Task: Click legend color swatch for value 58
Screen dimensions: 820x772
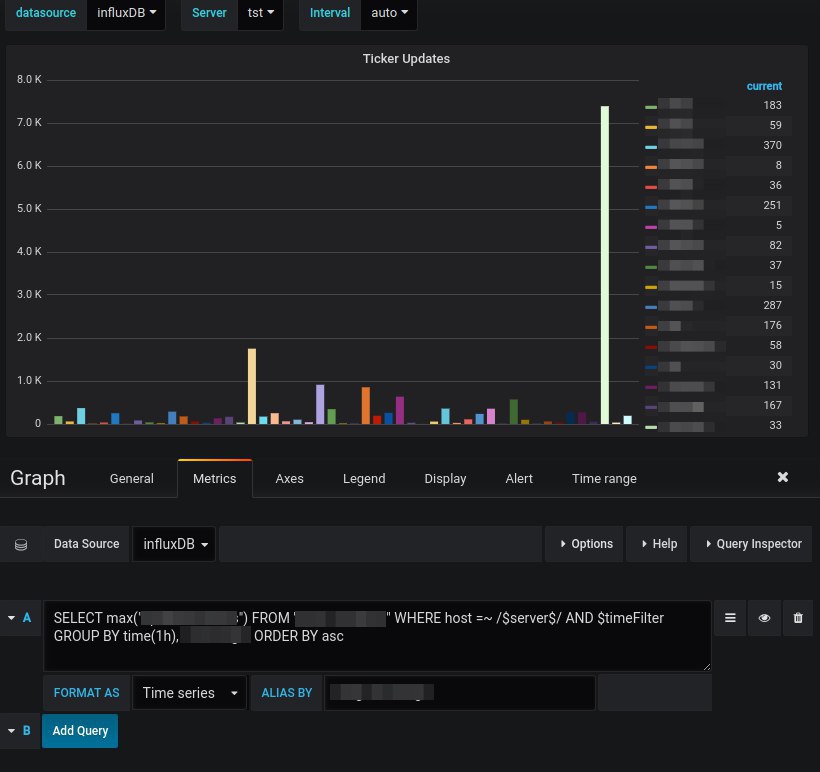Action: [x=651, y=347]
